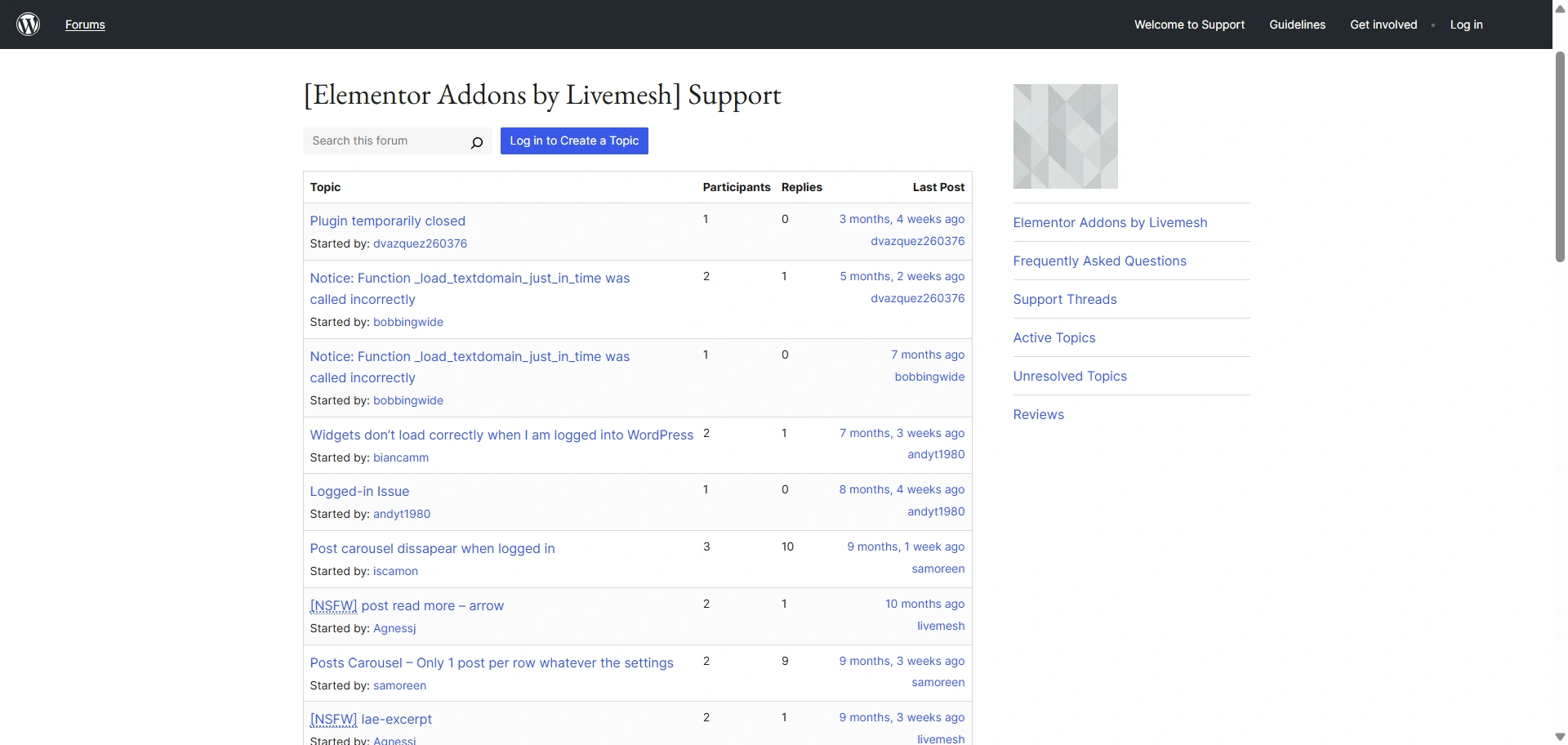Open Elementor Addons by Livemesh sidebar link
This screenshot has width=1568, height=745.
point(1110,222)
